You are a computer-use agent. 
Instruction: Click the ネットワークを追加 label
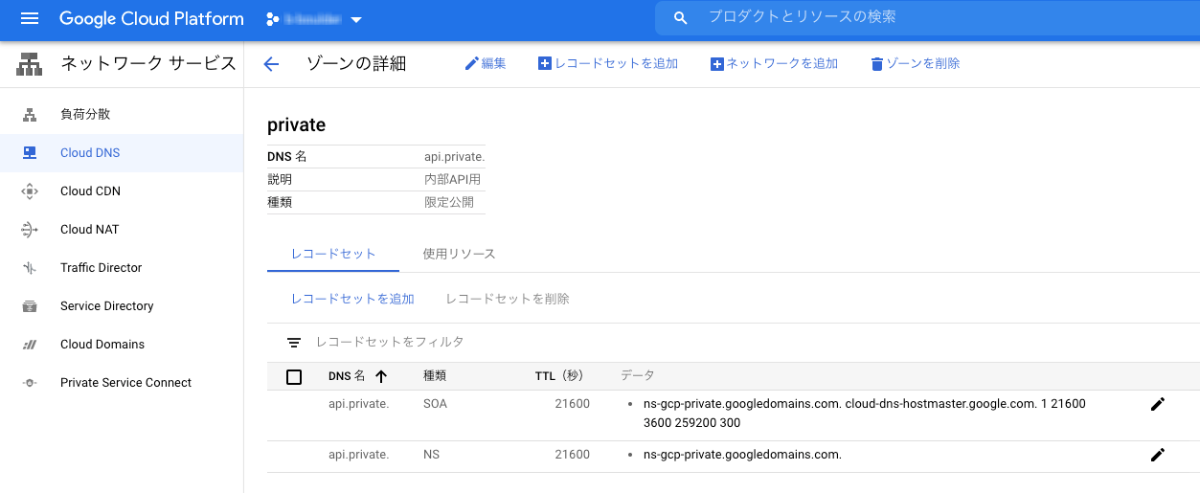782,64
